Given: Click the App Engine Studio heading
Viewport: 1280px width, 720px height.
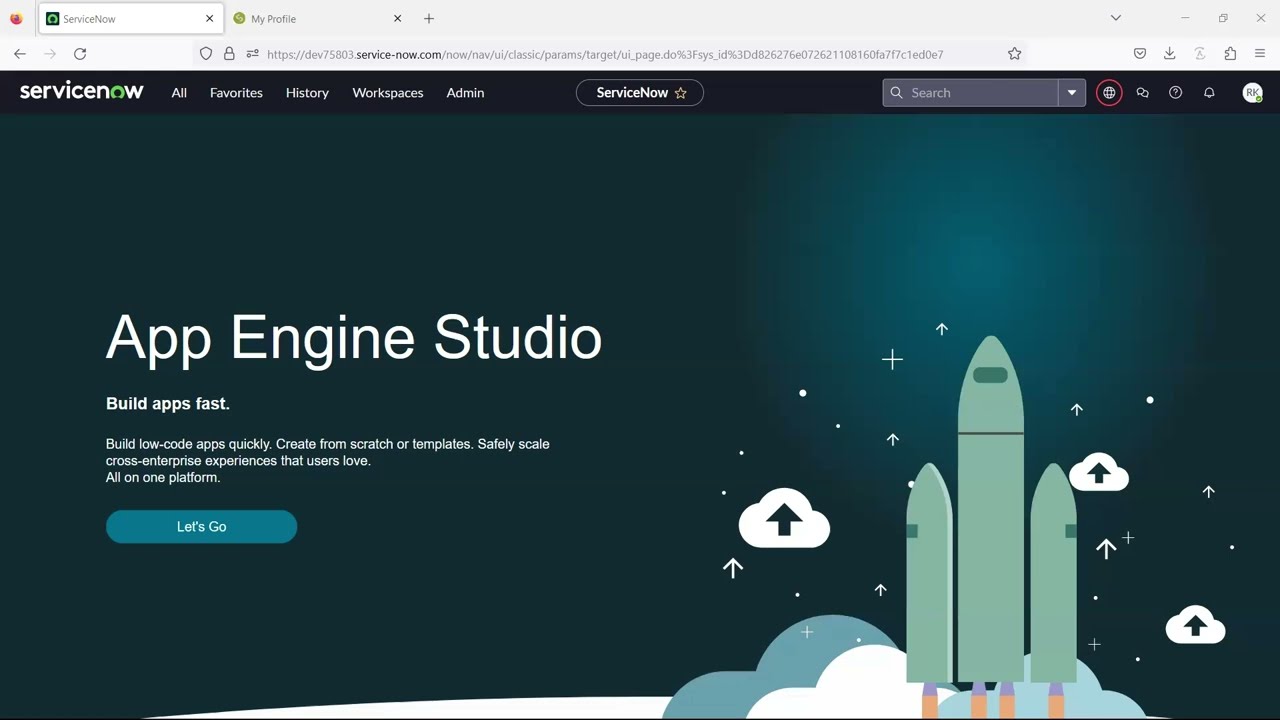Looking at the screenshot, I should click(354, 338).
